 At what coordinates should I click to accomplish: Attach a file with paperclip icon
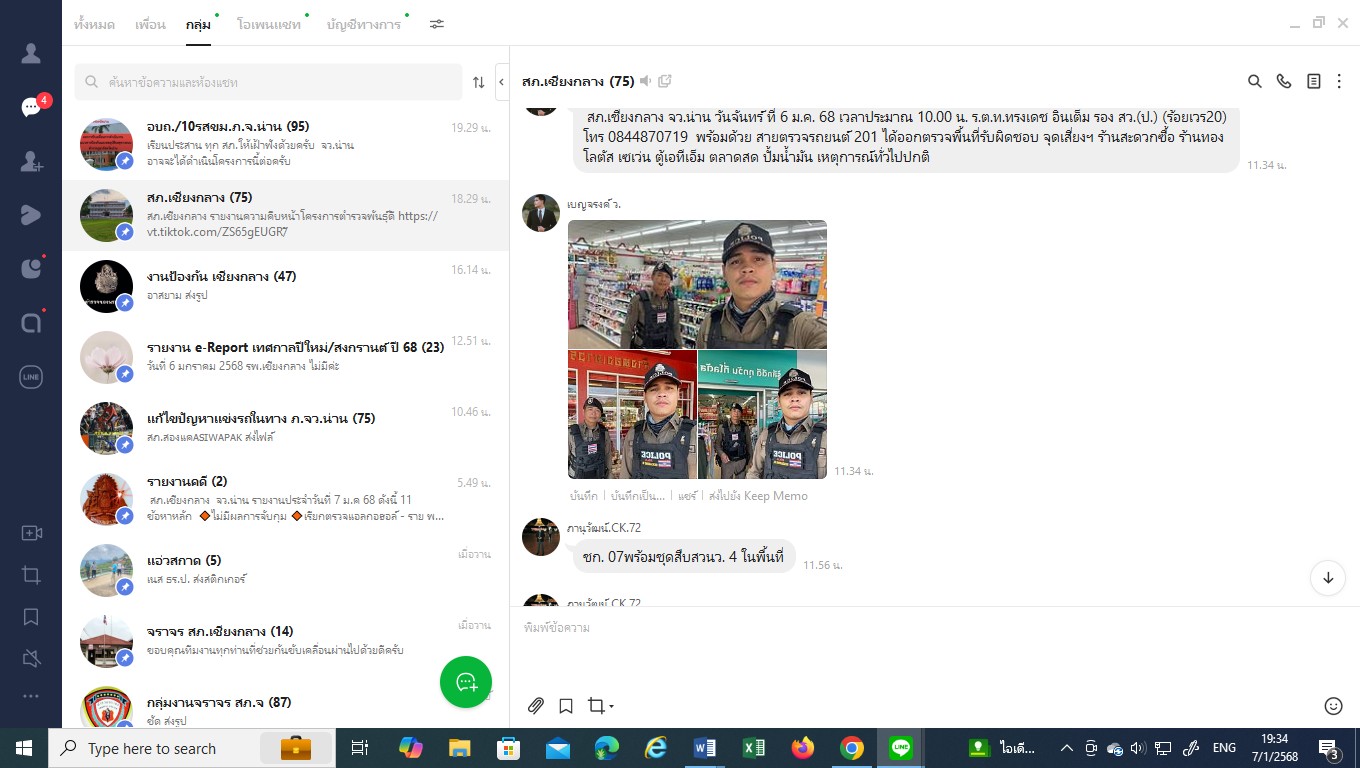(536, 706)
